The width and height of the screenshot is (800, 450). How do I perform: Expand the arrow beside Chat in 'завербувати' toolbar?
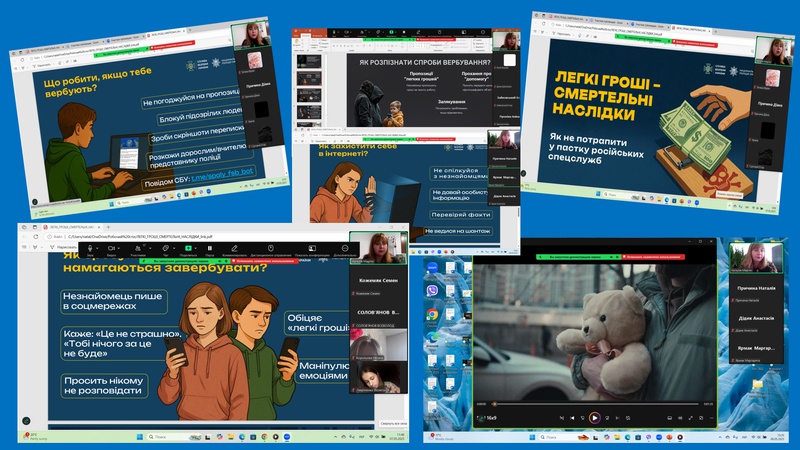point(173,248)
